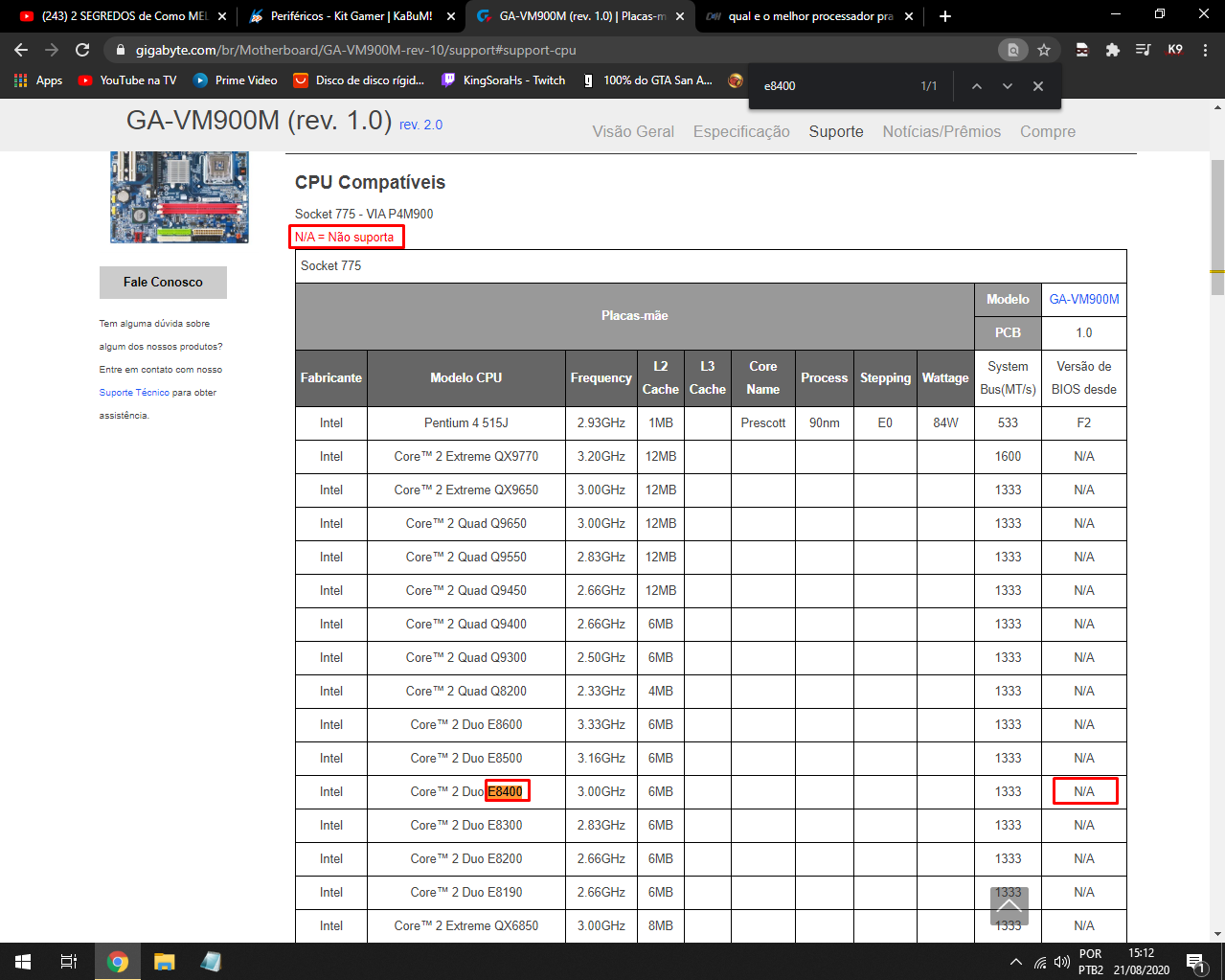Click the CPU Compatíveis heading
The width and height of the screenshot is (1225, 980).
click(370, 182)
